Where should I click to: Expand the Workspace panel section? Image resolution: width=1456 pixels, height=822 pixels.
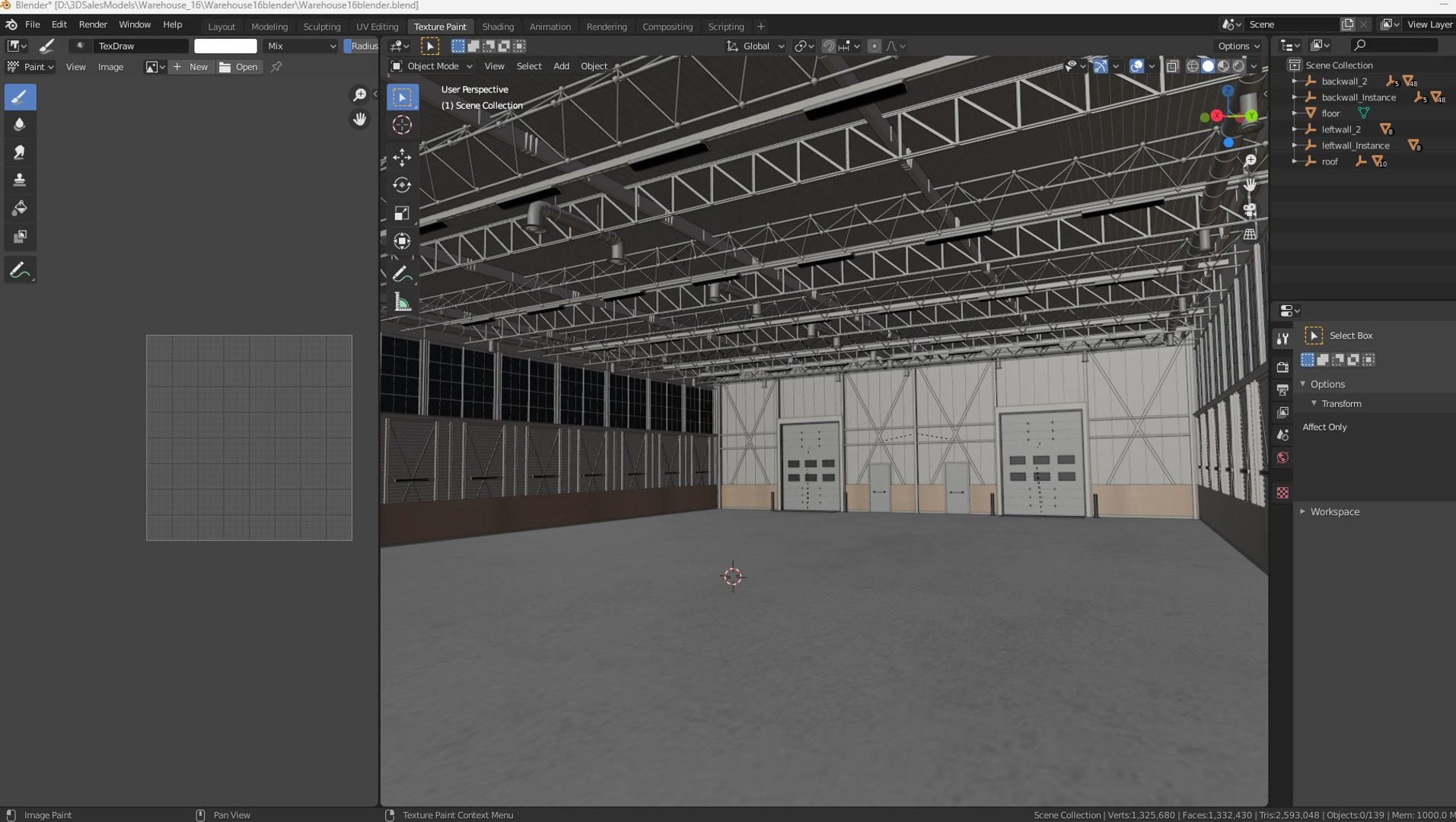pos(1334,511)
